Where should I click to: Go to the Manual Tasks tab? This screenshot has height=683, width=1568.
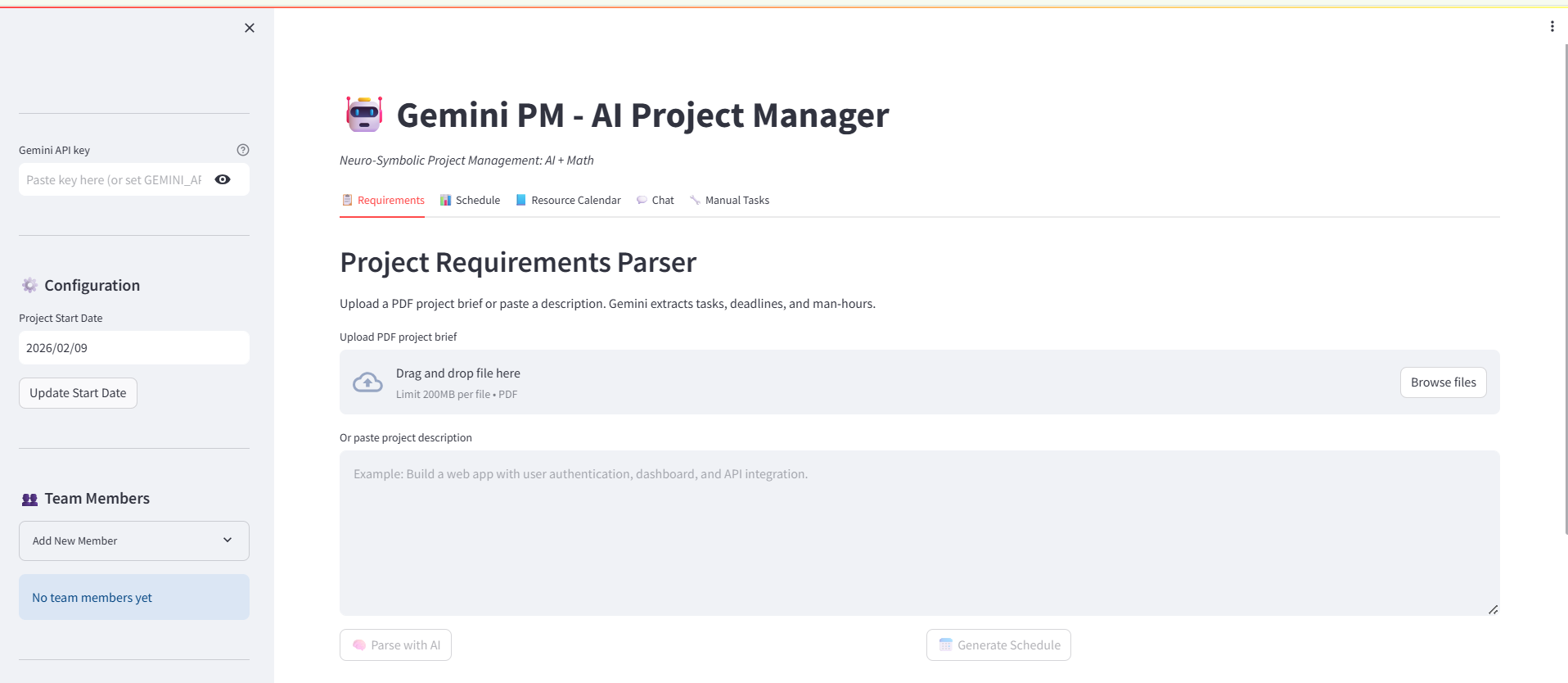point(729,200)
